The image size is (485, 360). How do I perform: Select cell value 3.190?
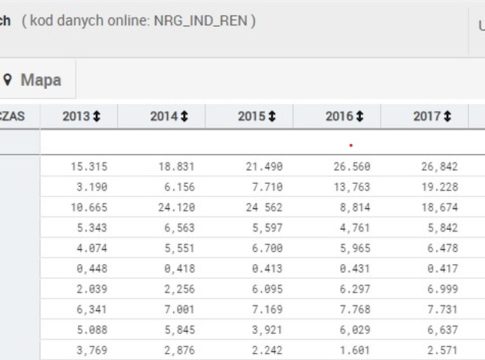pyautogui.click(x=92, y=187)
